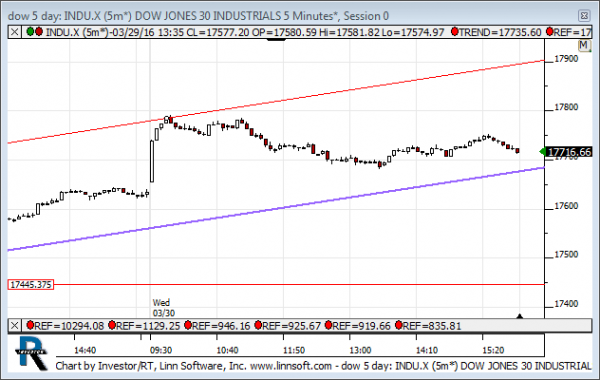Select the 17445.375 reference line label
The image size is (600, 380).
[31, 285]
